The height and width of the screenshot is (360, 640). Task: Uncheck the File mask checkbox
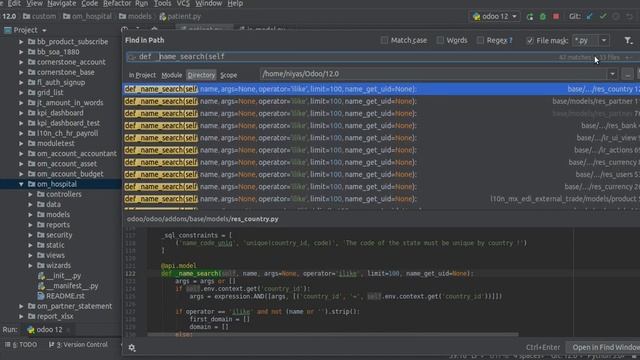point(530,40)
